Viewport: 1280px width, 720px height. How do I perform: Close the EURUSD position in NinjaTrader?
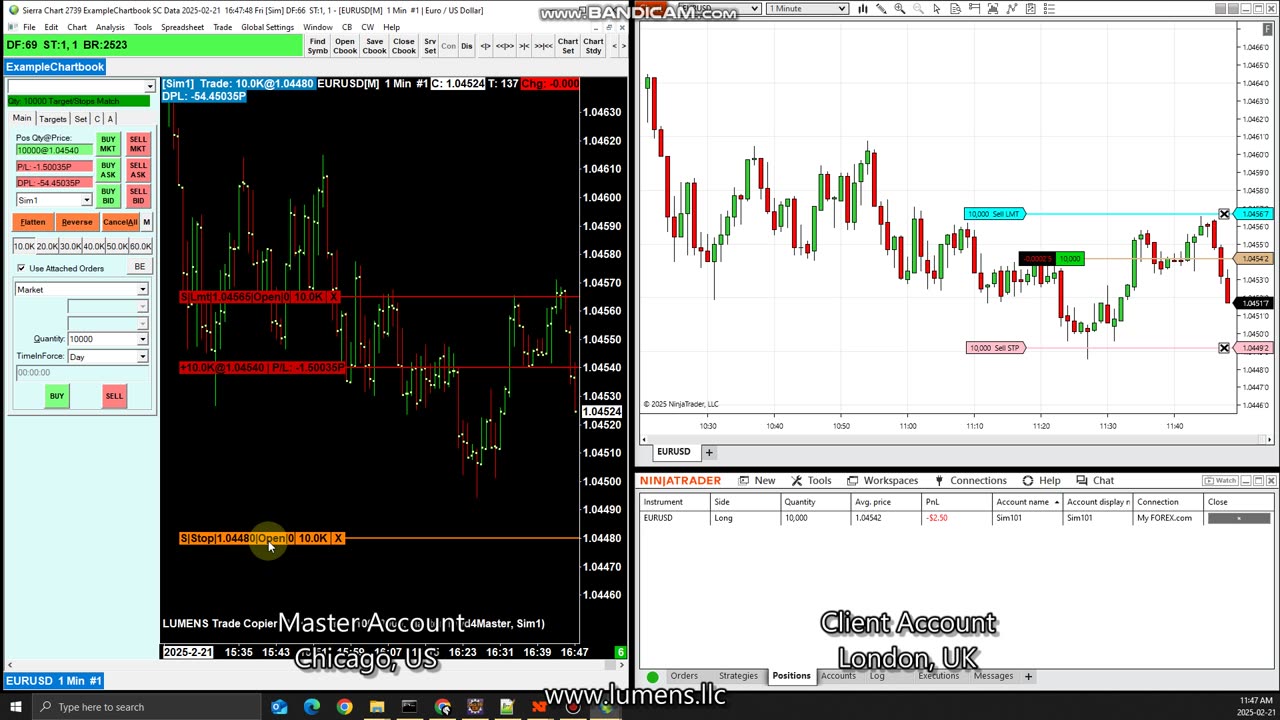(x=1238, y=518)
